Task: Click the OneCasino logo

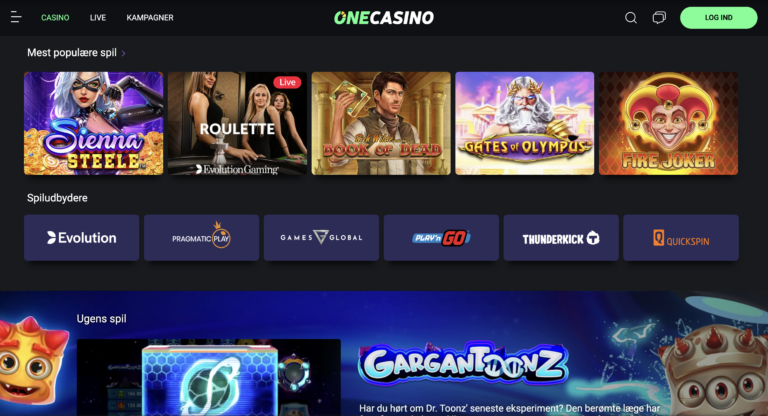Action: pos(384,18)
